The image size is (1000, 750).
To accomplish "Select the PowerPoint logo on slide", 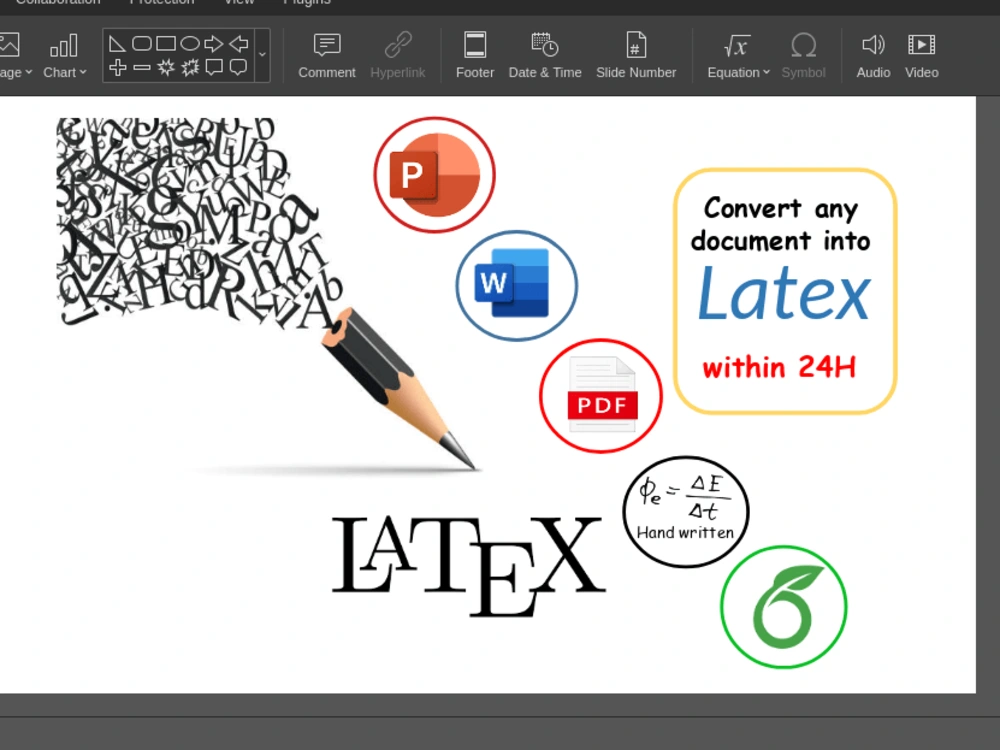I will click(x=434, y=175).
